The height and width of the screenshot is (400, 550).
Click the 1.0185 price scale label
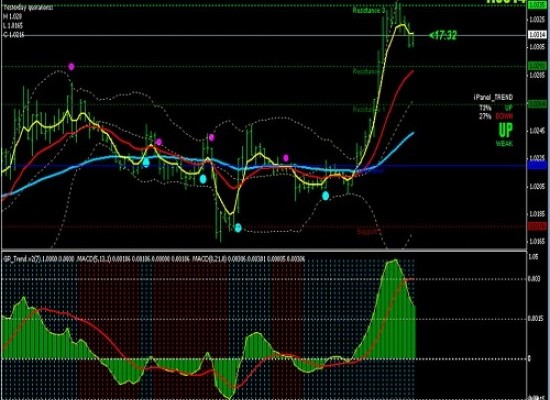click(x=537, y=213)
